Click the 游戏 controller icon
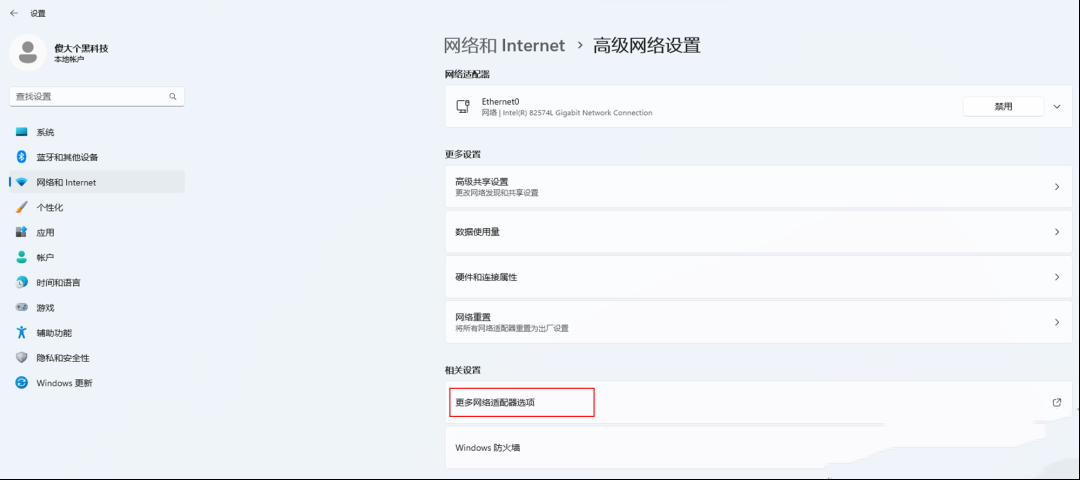Viewport: 1080px width, 480px height. tap(21, 308)
